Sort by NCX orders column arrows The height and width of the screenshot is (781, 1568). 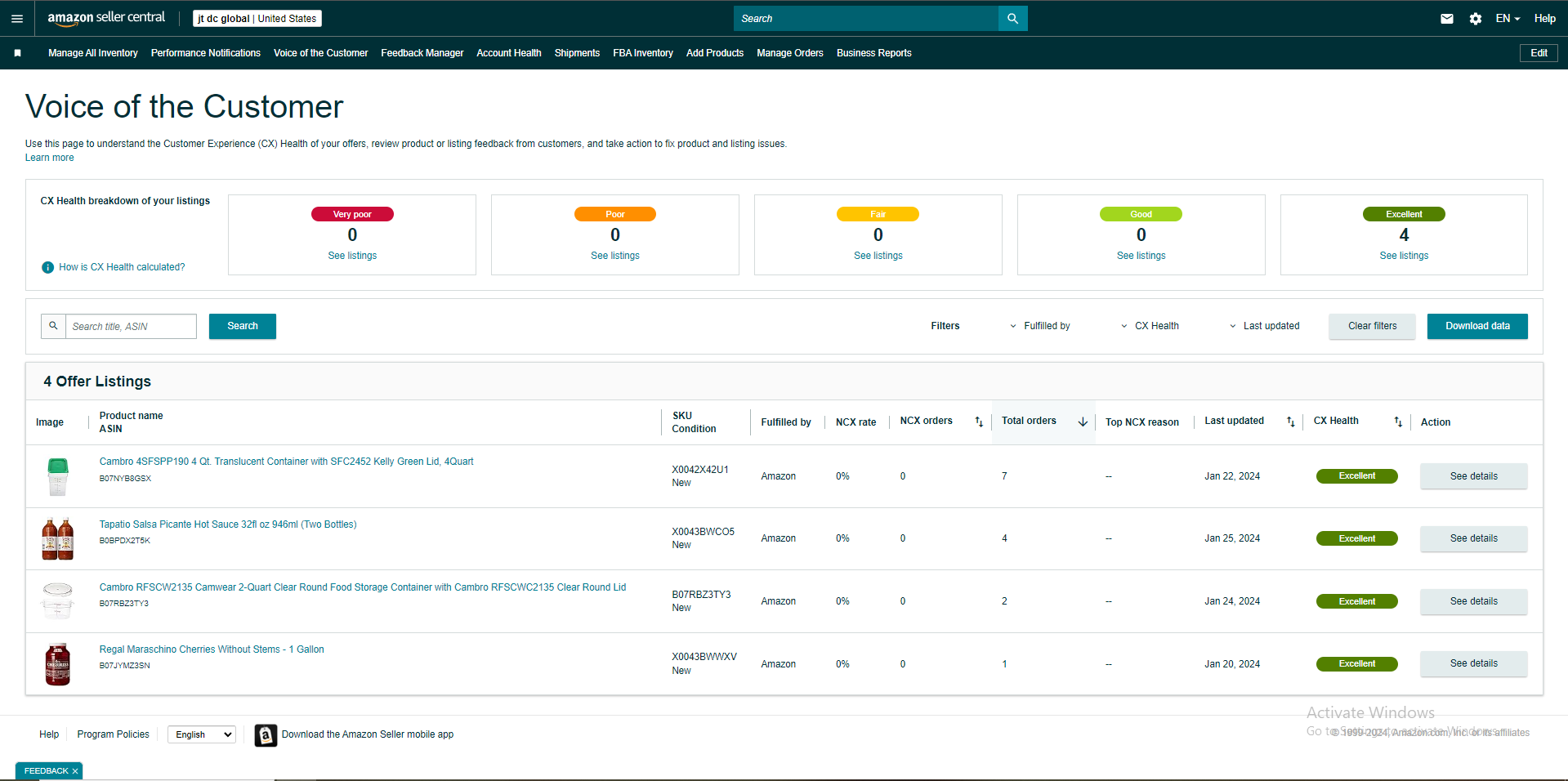[x=979, y=422]
